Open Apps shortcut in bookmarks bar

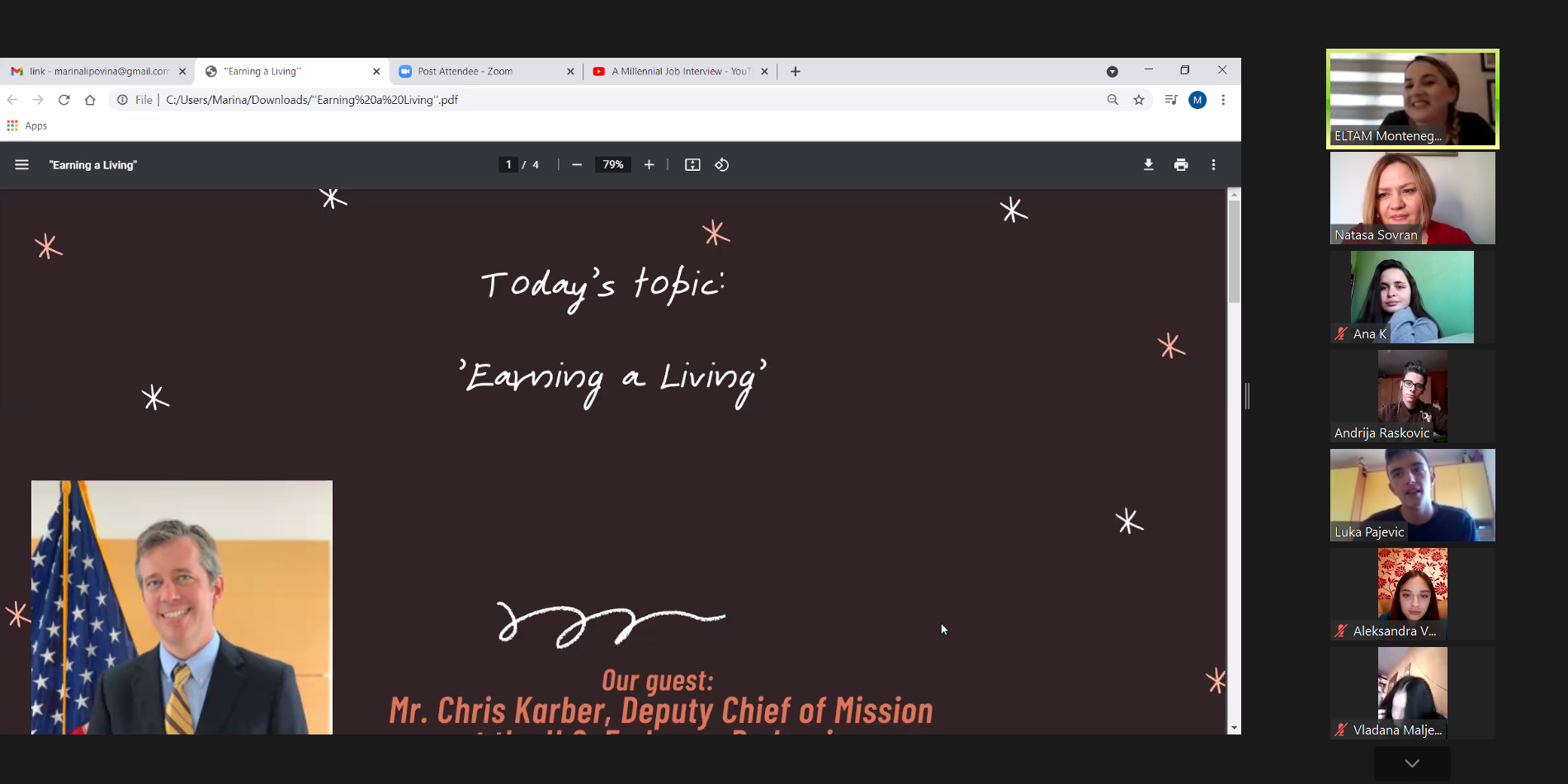[x=27, y=125]
